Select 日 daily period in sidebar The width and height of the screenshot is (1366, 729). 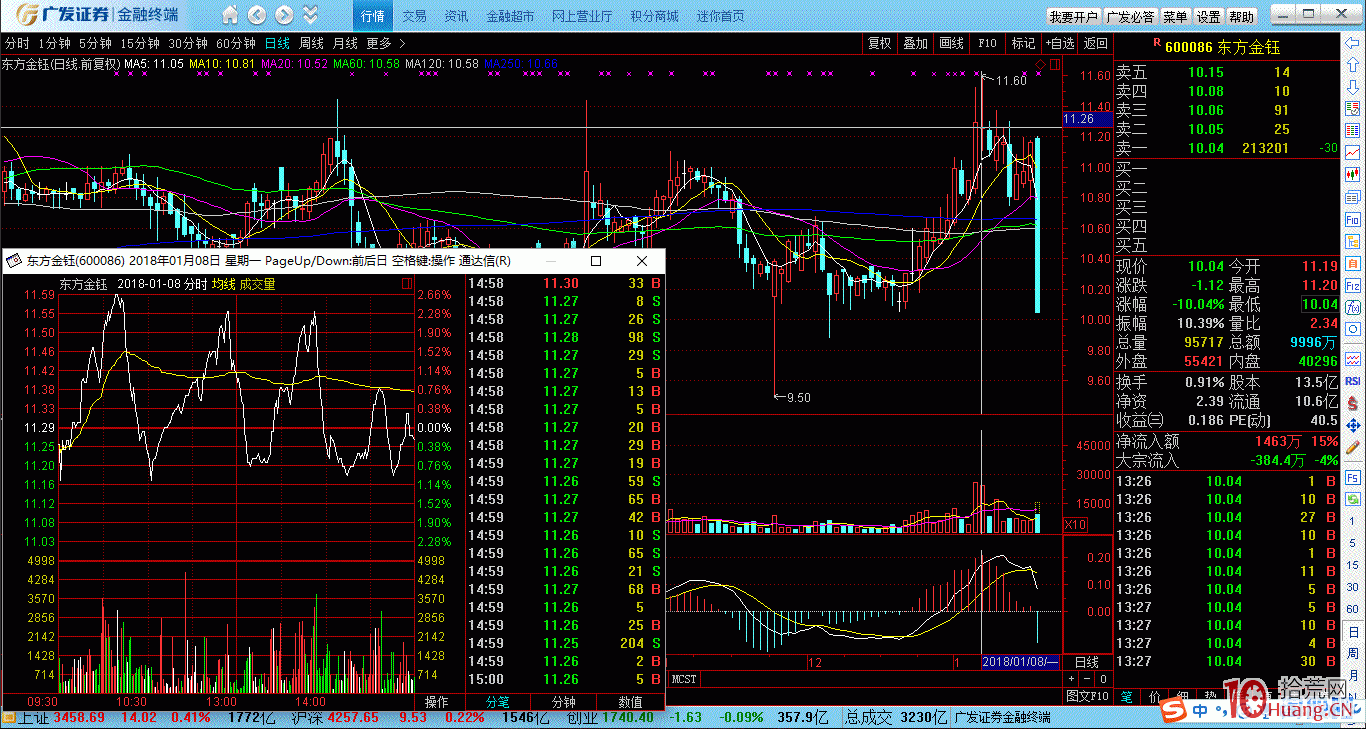tap(1352, 632)
